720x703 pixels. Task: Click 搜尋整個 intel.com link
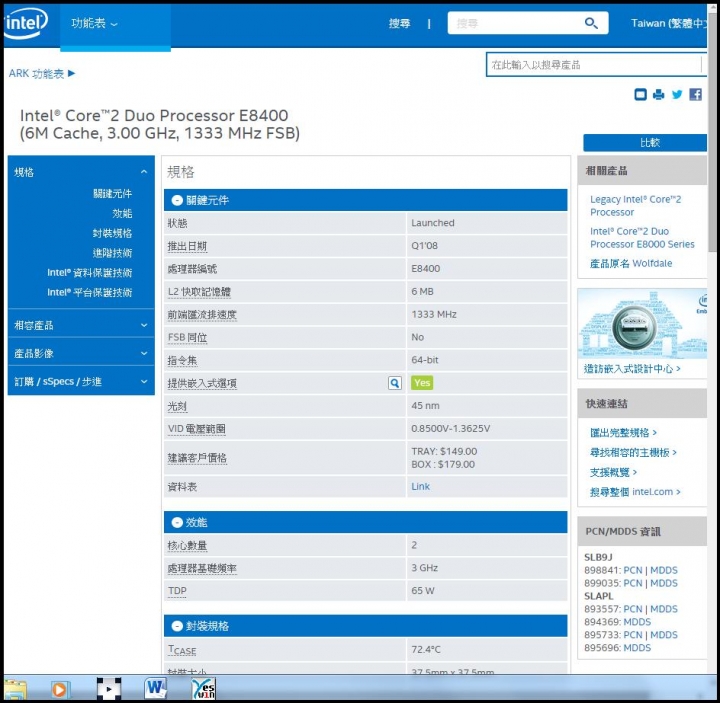click(x=635, y=492)
